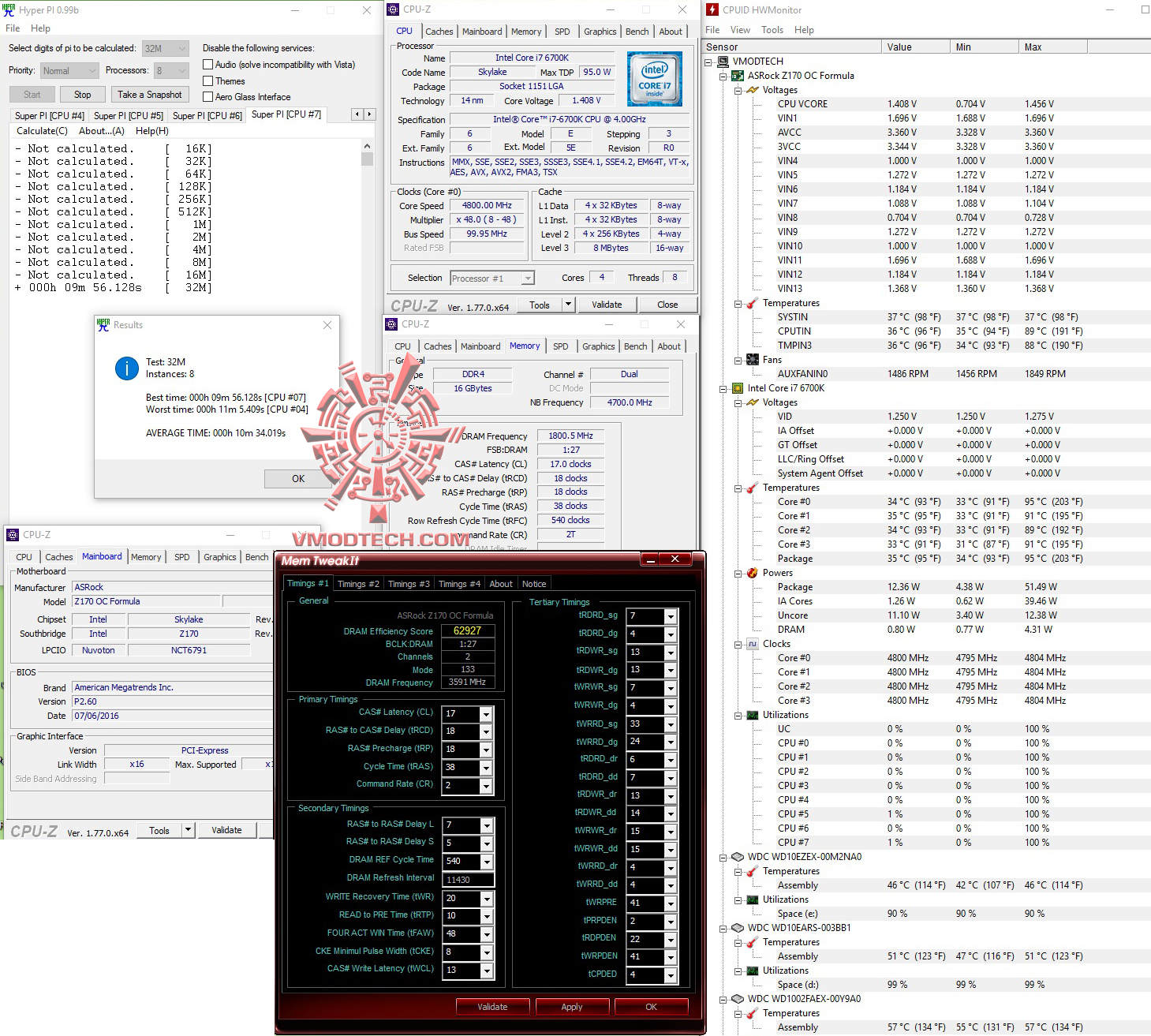Click the Voltages icon under ASRock Z170 OC Formula

point(751,89)
